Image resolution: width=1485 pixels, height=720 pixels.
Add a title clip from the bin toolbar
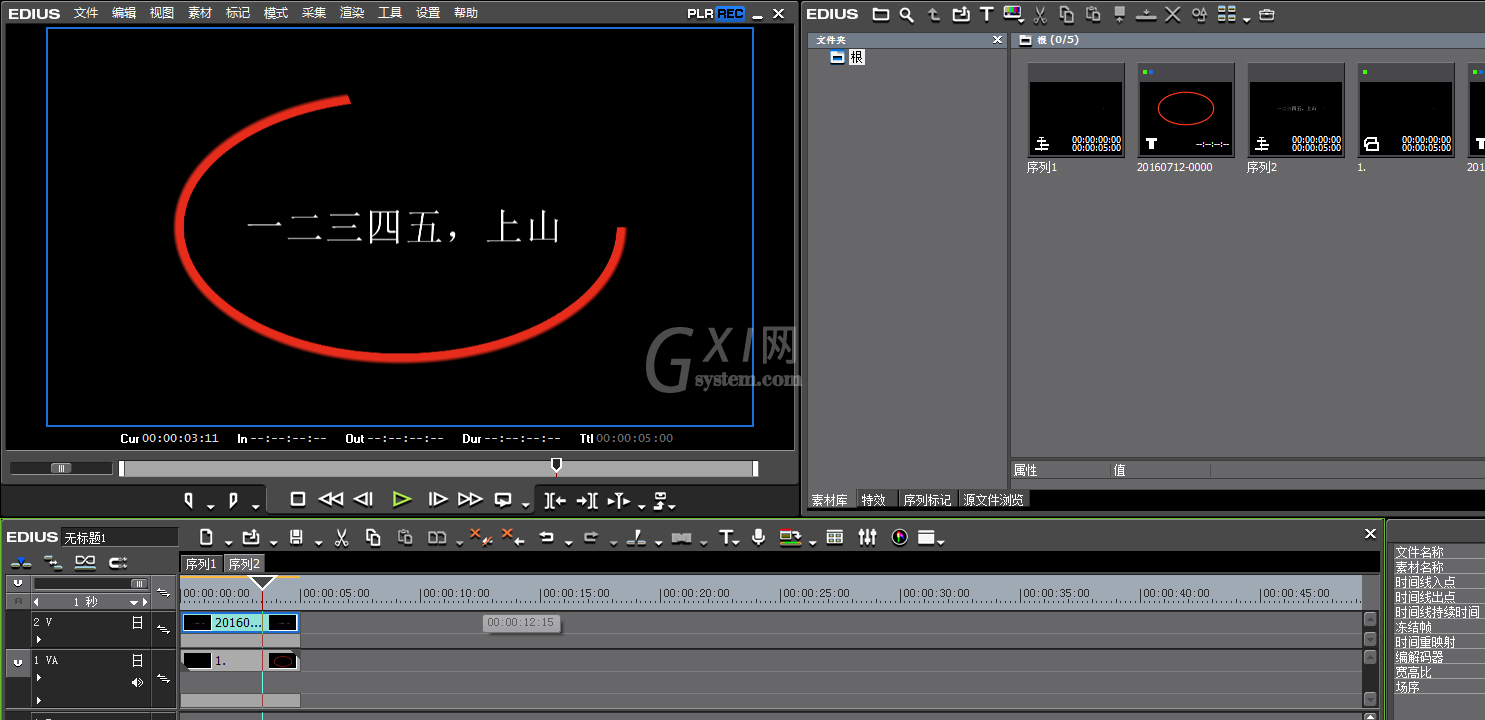tap(986, 14)
